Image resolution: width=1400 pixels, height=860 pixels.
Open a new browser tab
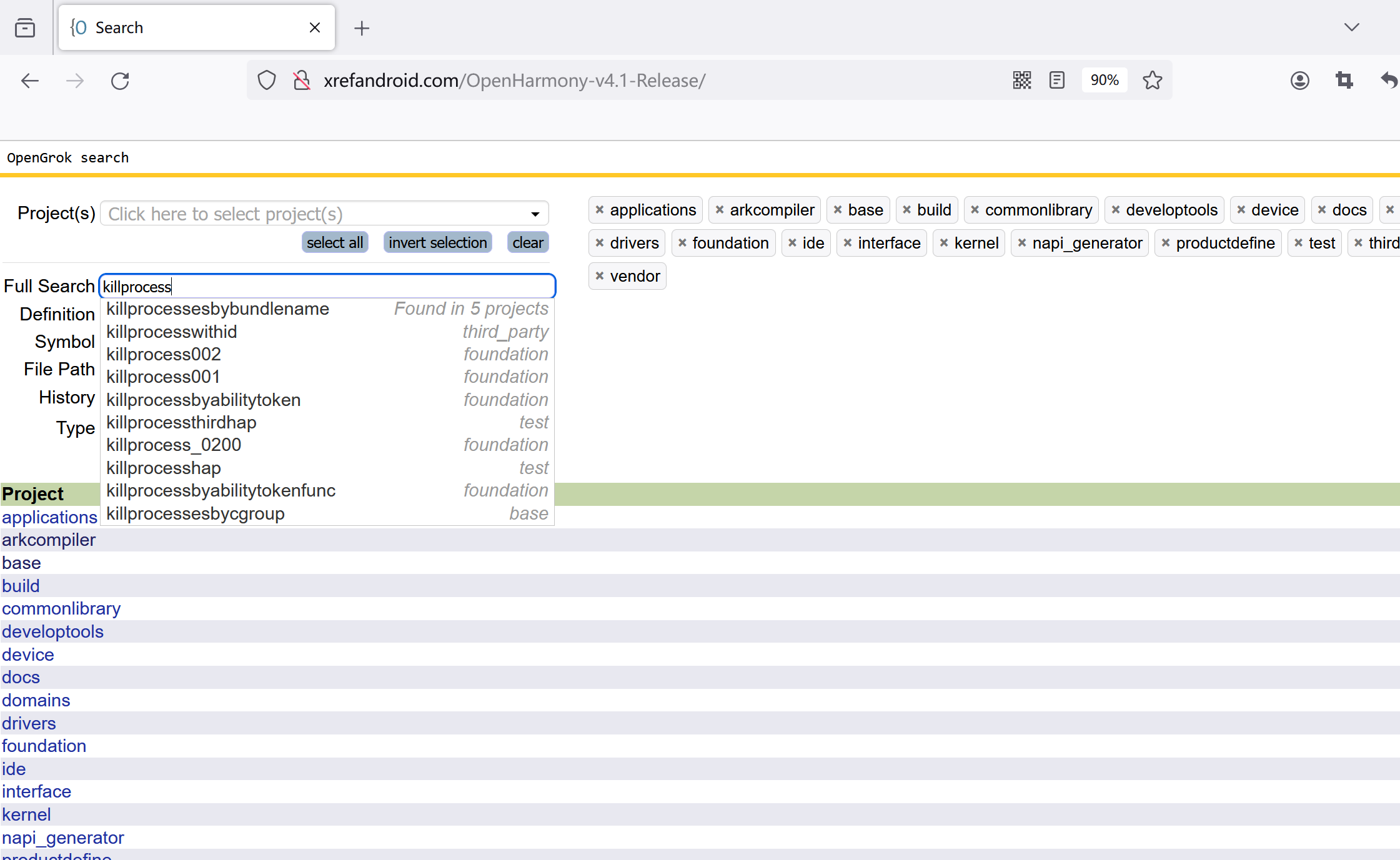(x=362, y=28)
